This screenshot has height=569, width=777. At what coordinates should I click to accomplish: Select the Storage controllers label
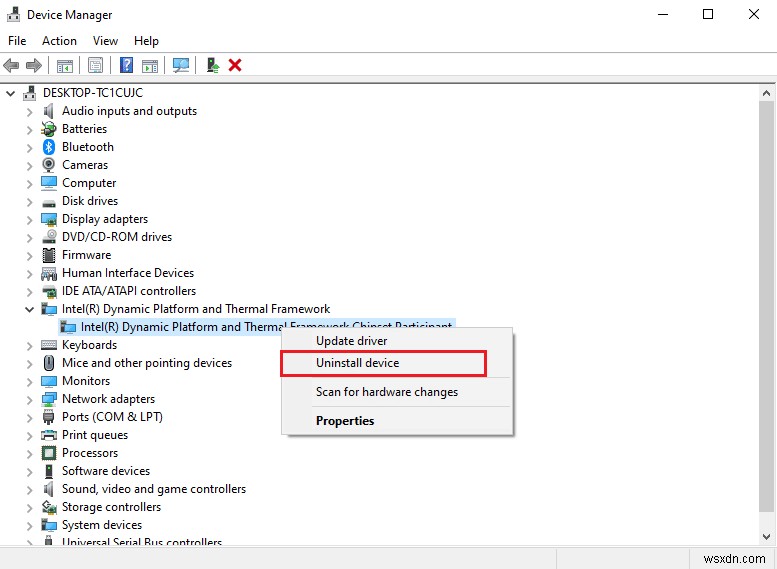click(111, 507)
